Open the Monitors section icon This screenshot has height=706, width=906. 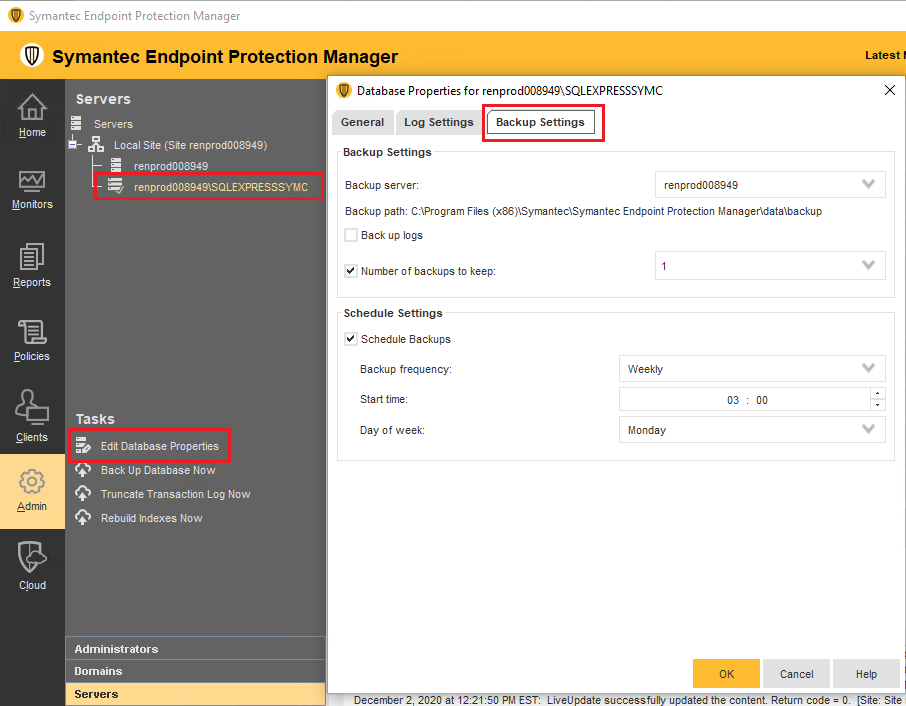pyautogui.click(x=32, y=181)
